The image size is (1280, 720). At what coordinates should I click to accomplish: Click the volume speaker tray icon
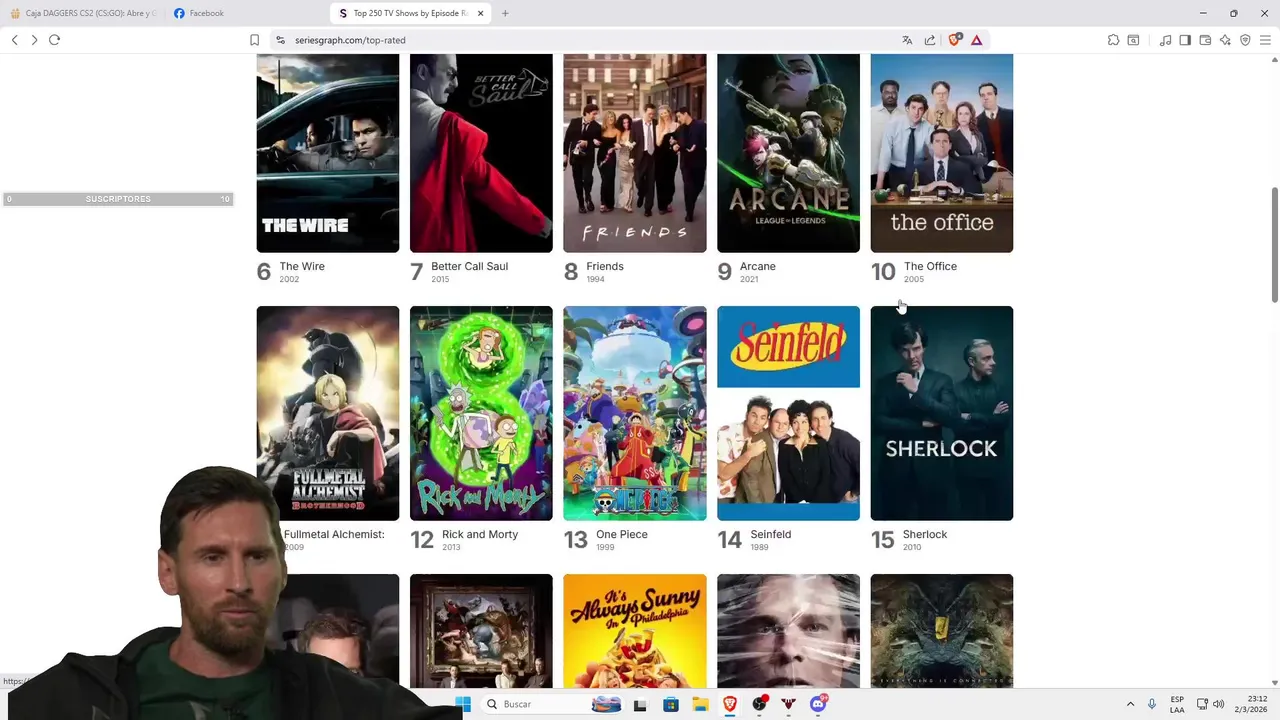1218,704
